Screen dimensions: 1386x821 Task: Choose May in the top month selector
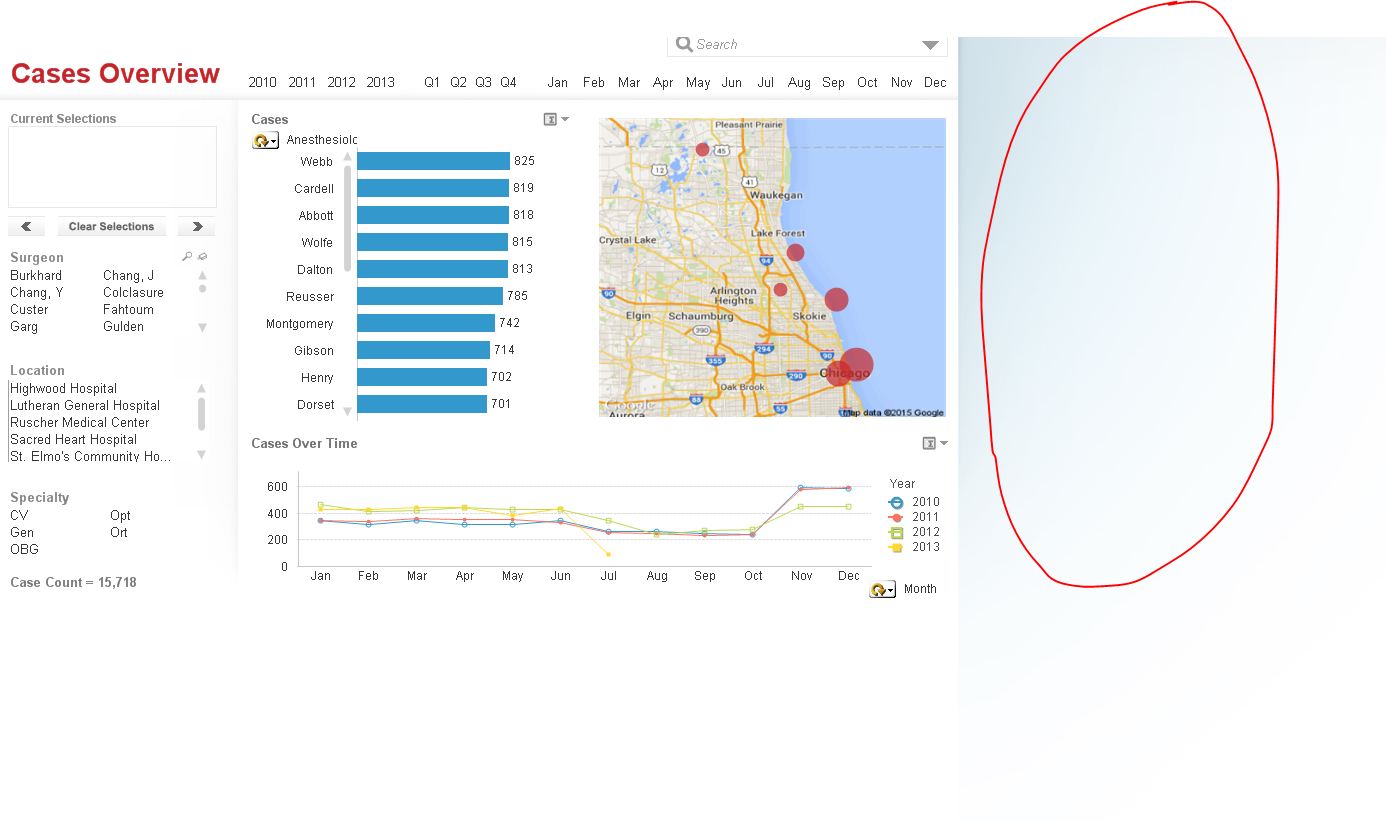(698, 82)
